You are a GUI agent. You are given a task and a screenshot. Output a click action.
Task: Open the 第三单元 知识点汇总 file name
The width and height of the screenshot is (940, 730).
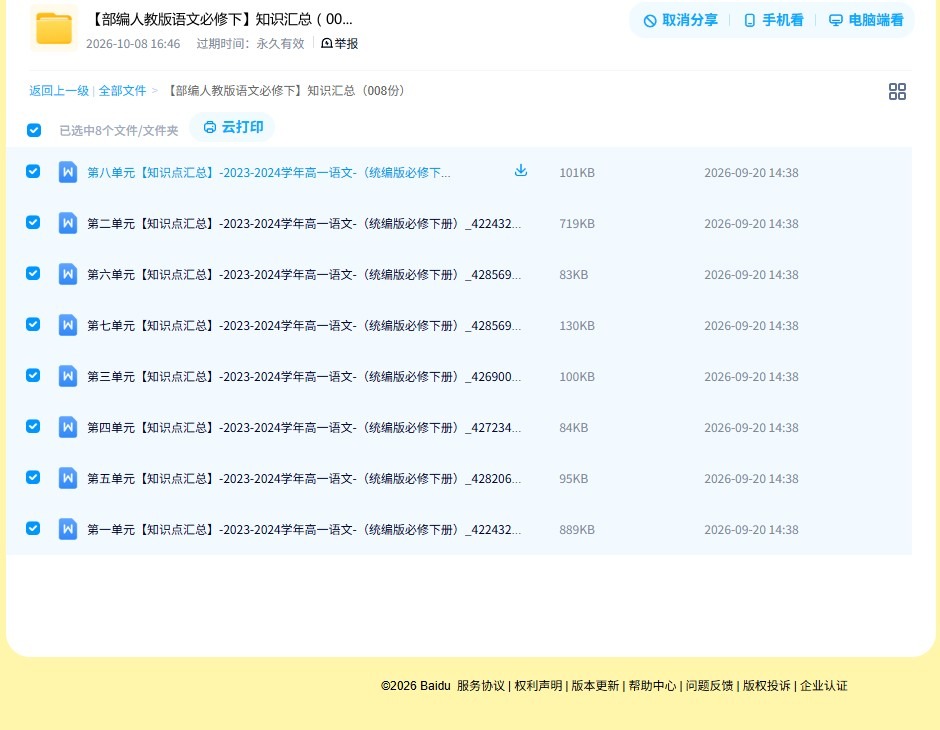304,376
